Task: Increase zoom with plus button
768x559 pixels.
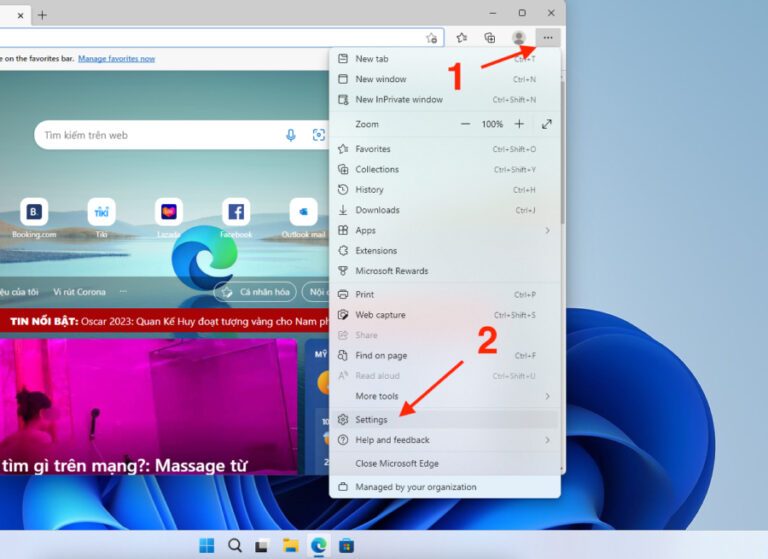Action: (x=519, y=124)
